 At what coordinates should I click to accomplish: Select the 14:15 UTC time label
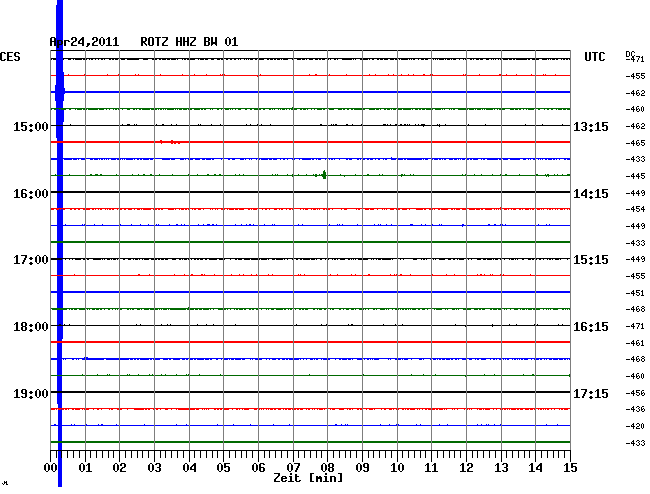(591, 194)
